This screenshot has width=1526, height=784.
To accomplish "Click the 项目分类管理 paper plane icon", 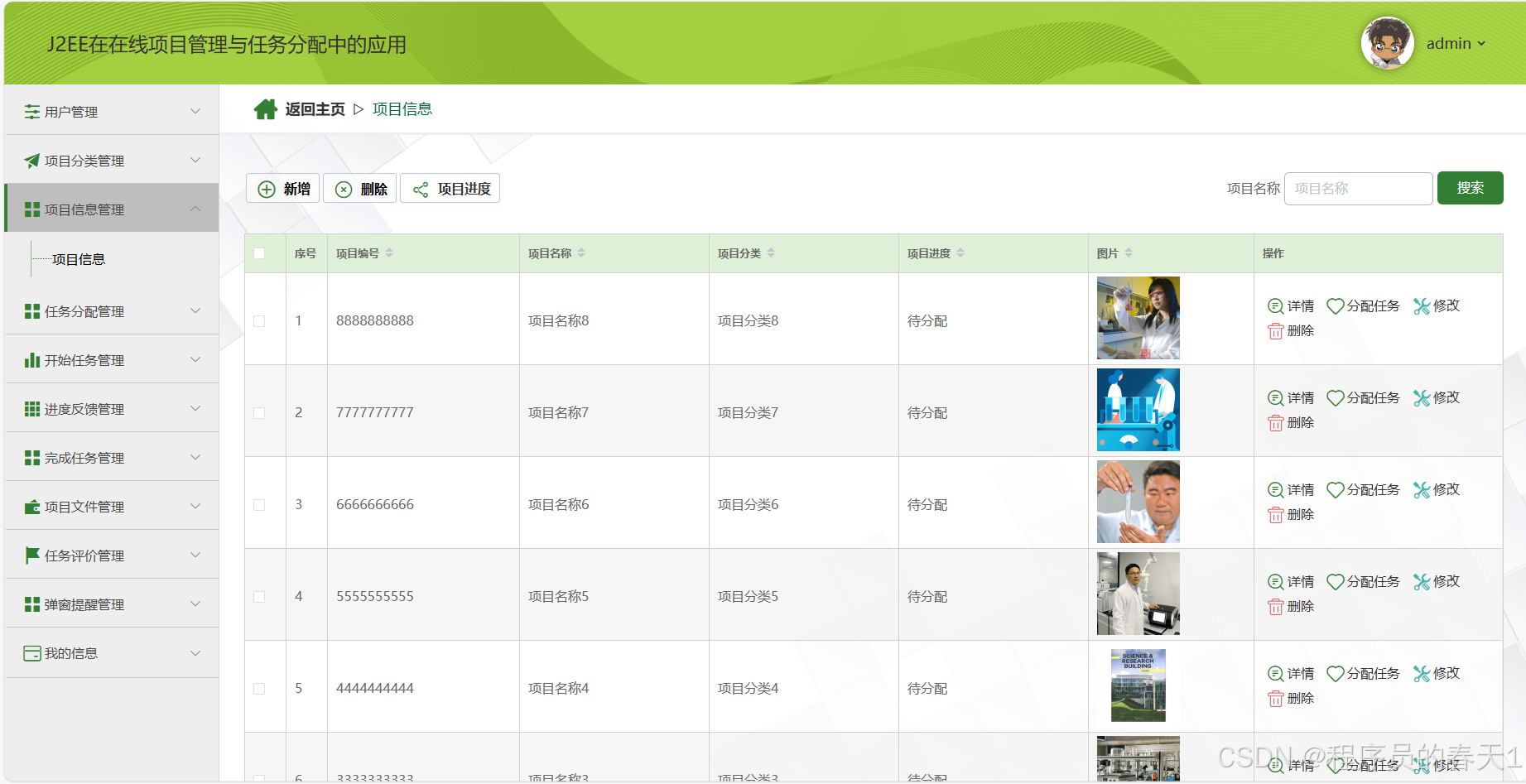I will click(32, 161).
